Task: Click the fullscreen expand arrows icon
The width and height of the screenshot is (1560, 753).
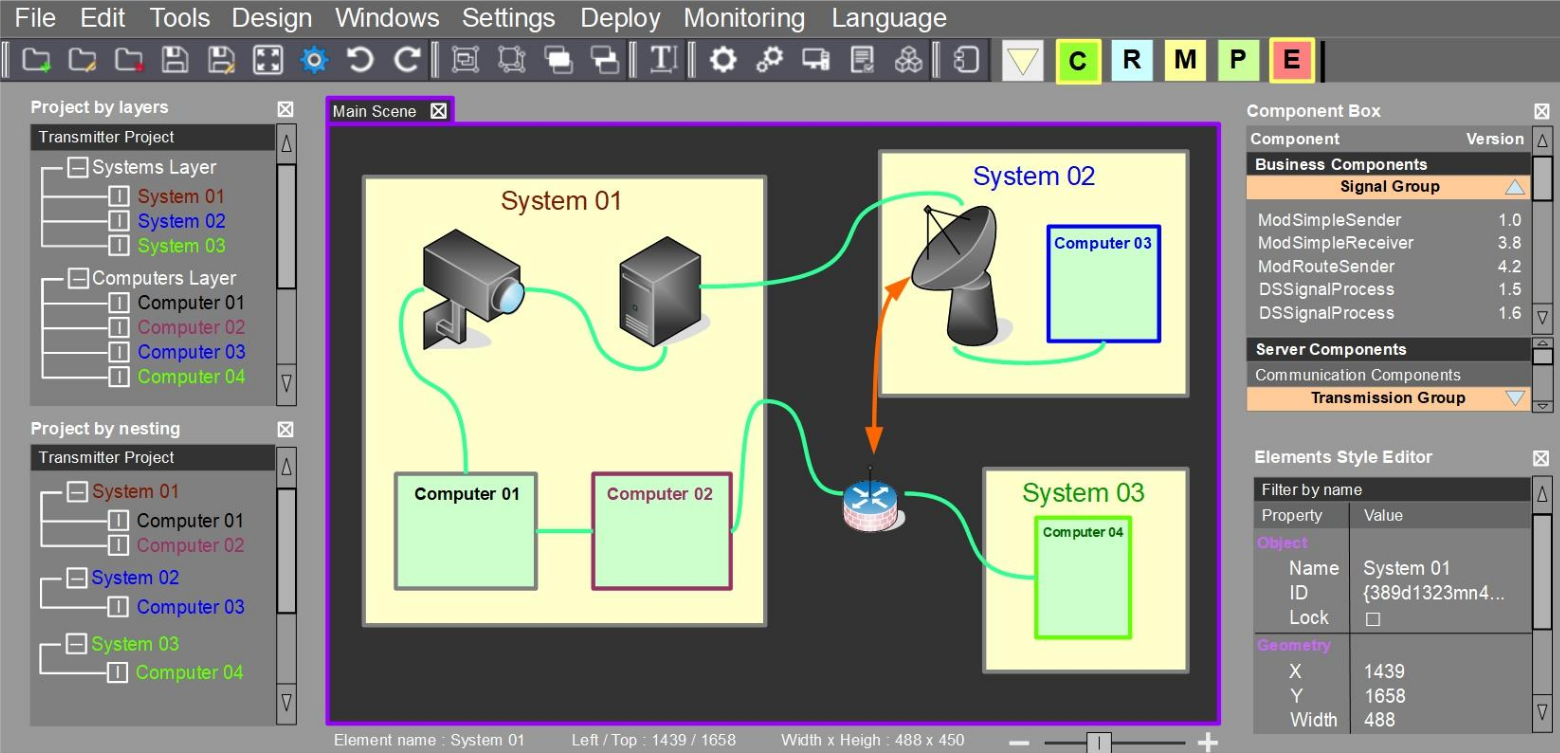Action: click(x=267, y=61)
